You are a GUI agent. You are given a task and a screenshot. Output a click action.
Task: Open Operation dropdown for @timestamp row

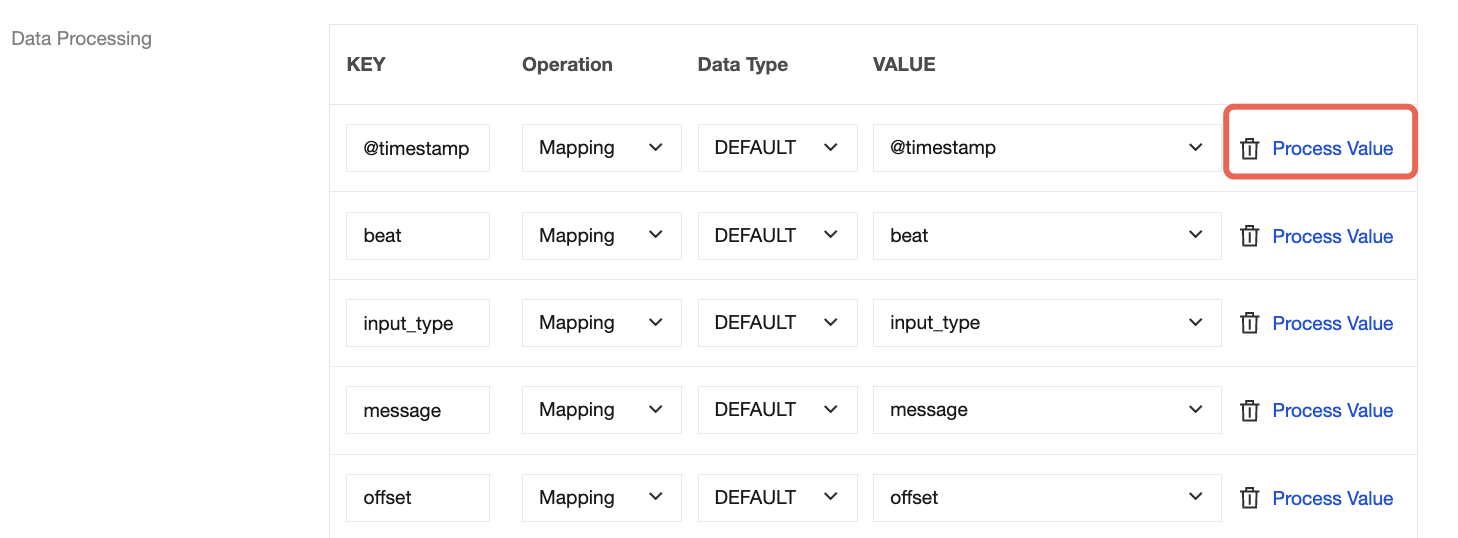pyautogui.click(x=601, y=148)
